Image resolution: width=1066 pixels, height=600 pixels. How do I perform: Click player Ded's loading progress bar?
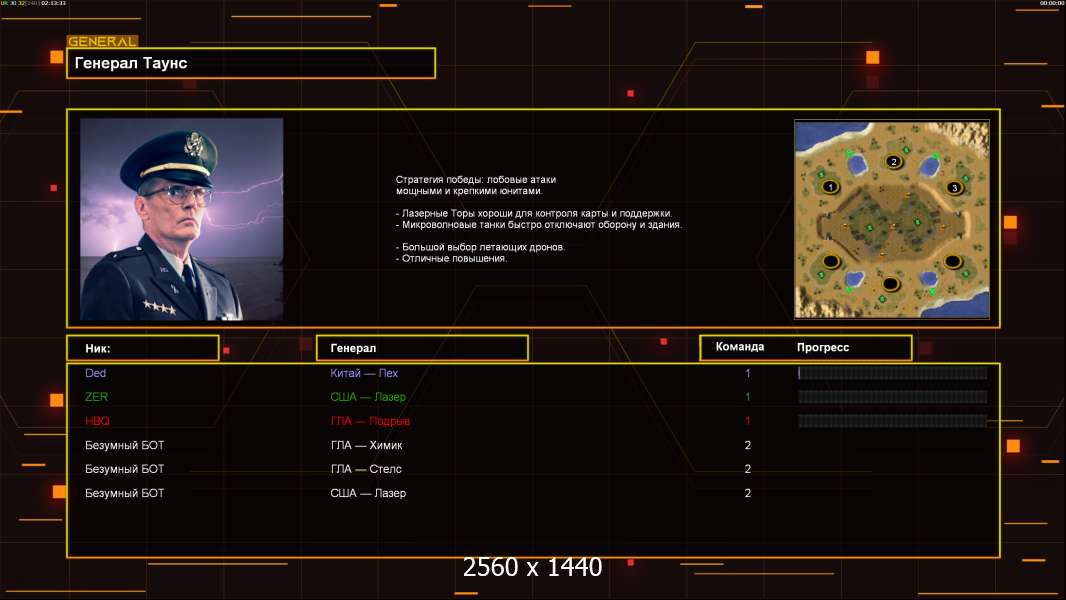tap(892, 373)
